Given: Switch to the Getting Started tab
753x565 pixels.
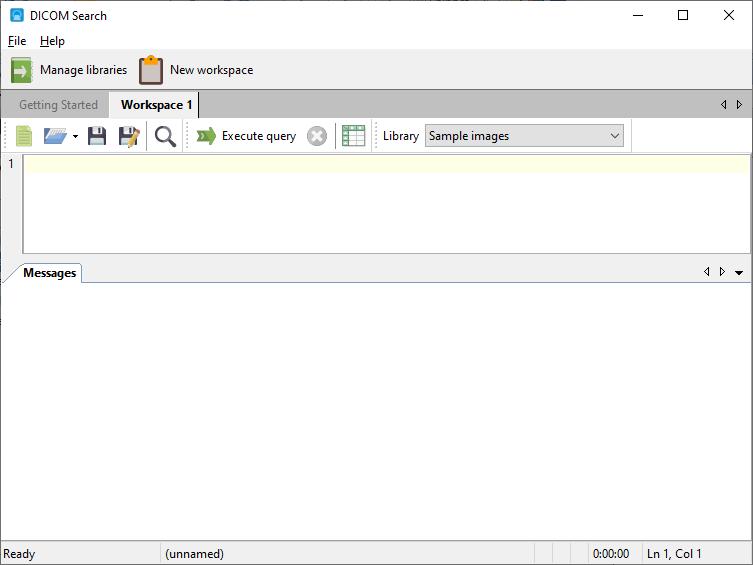Looking at the screenshot, I should coord(58,105).
